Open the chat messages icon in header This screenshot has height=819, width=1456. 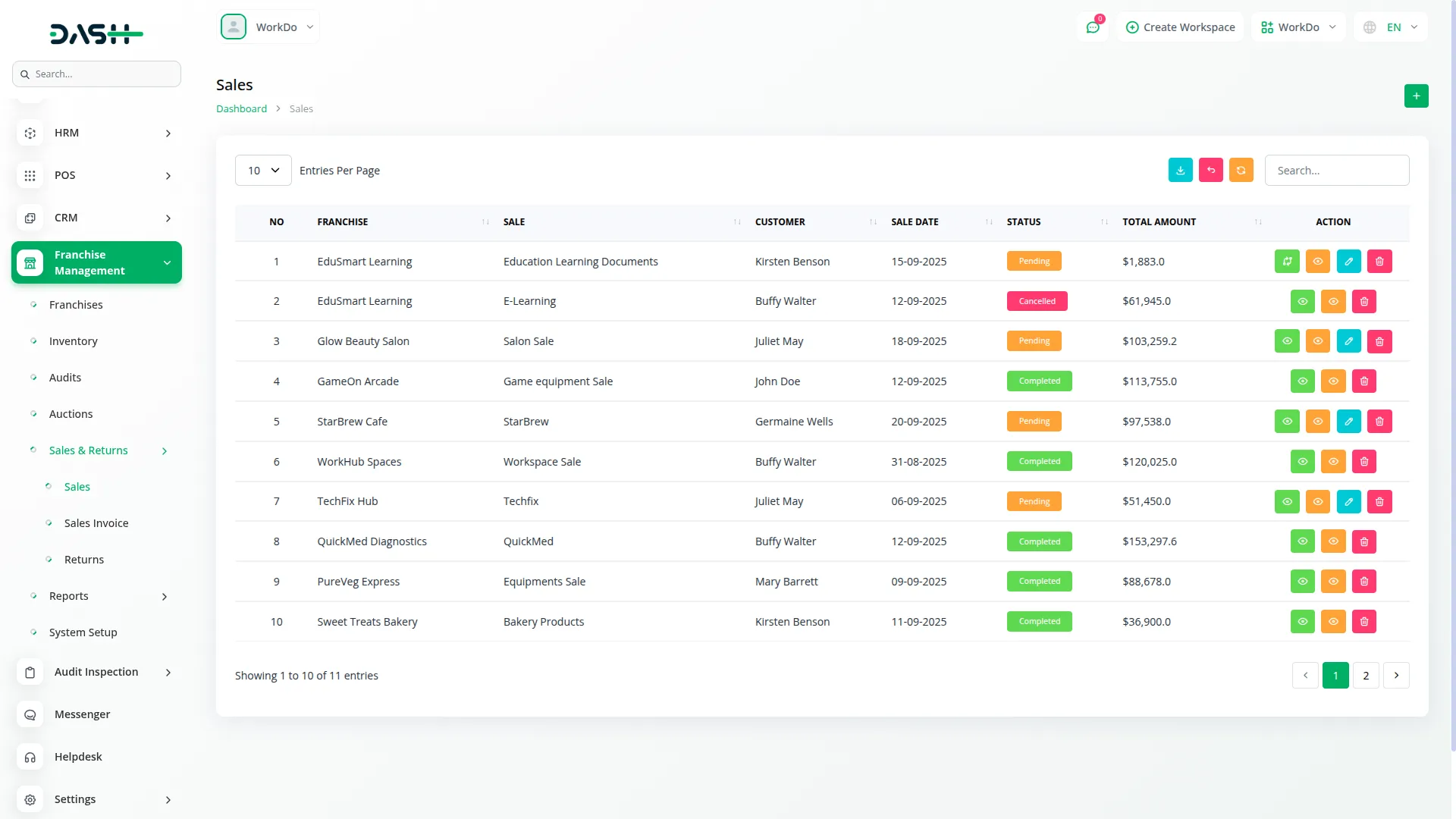[1093, 27]
